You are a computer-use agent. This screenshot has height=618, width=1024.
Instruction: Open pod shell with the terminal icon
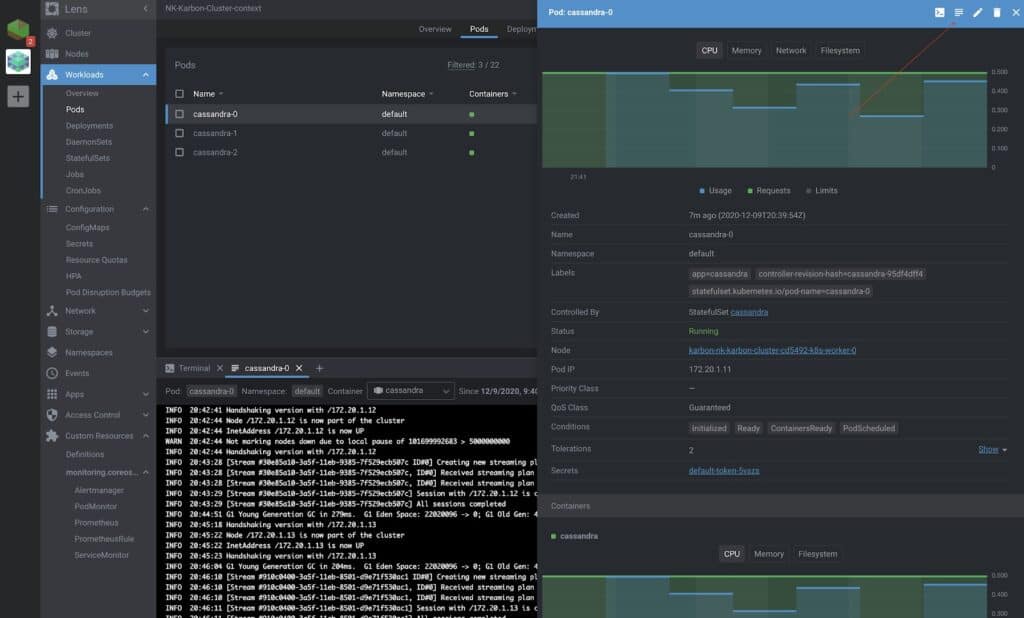[940, 12]
